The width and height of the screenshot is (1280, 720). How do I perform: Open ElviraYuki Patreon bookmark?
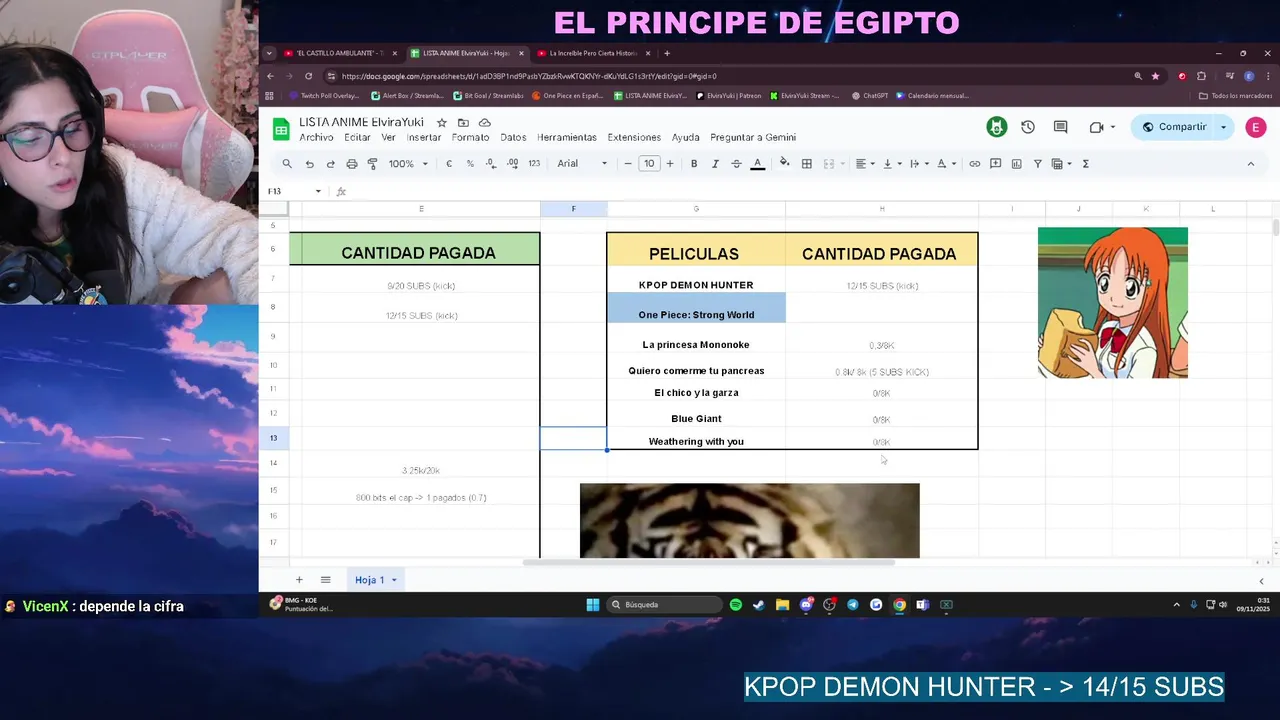729,96
